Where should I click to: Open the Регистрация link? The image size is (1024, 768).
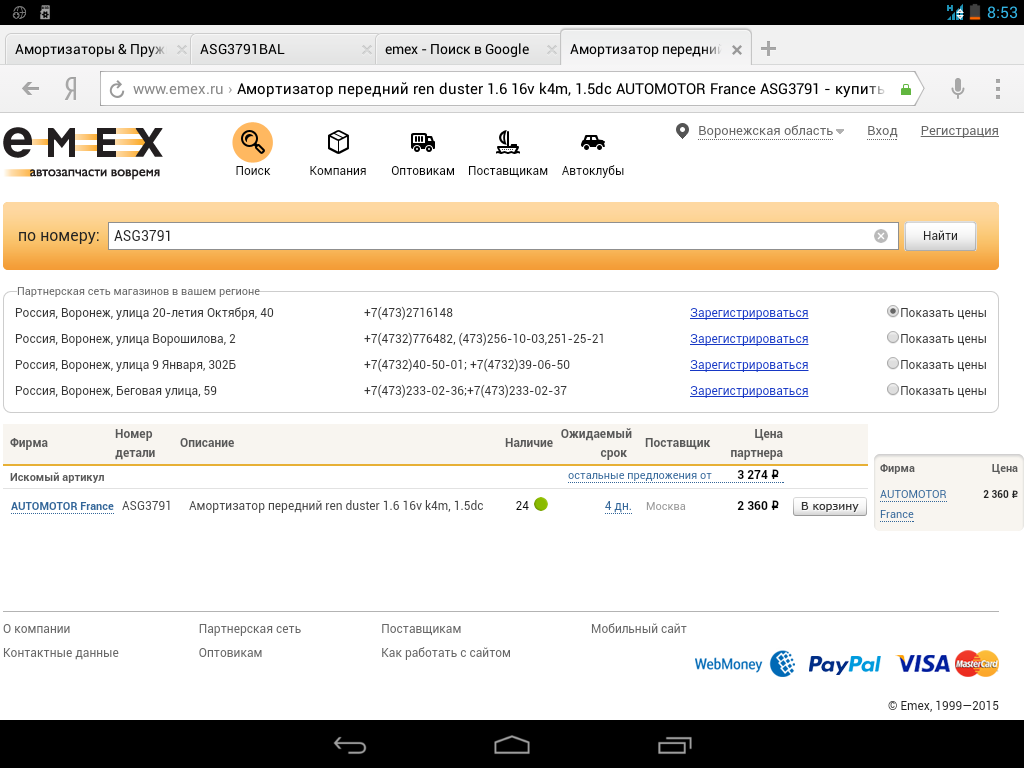959,131
